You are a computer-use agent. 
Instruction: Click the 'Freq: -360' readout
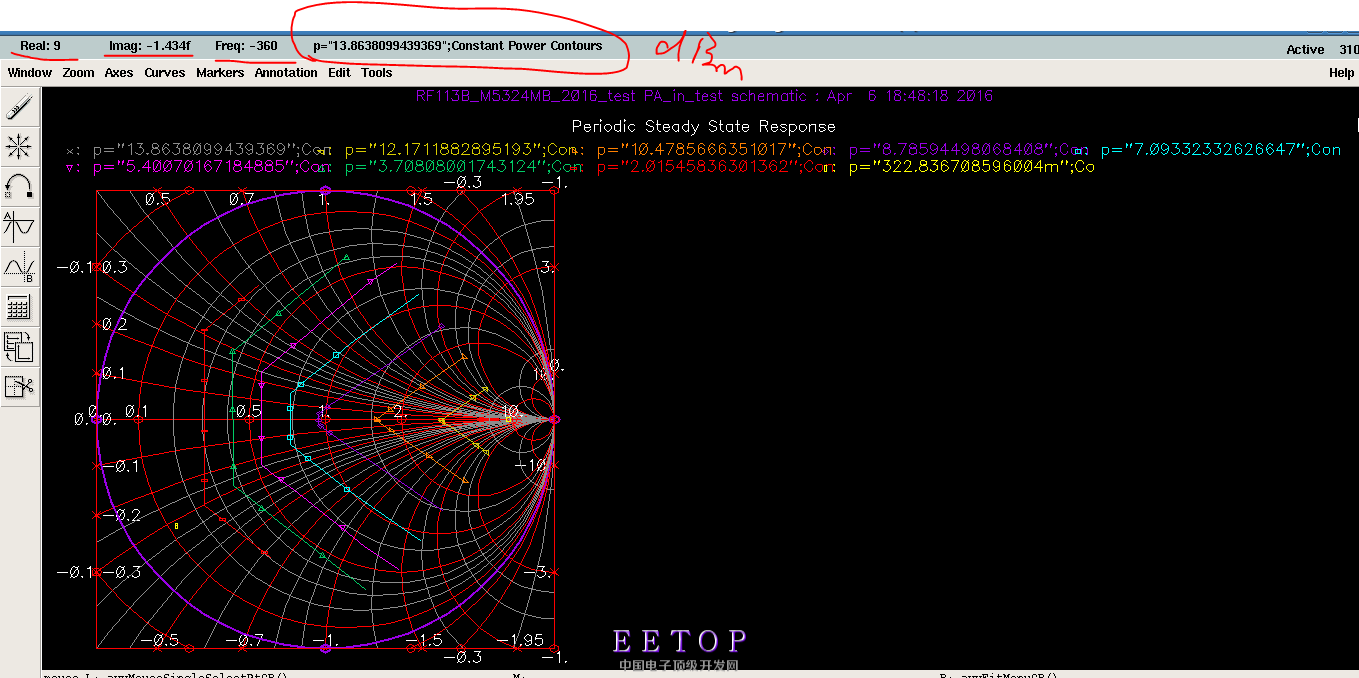246,46
